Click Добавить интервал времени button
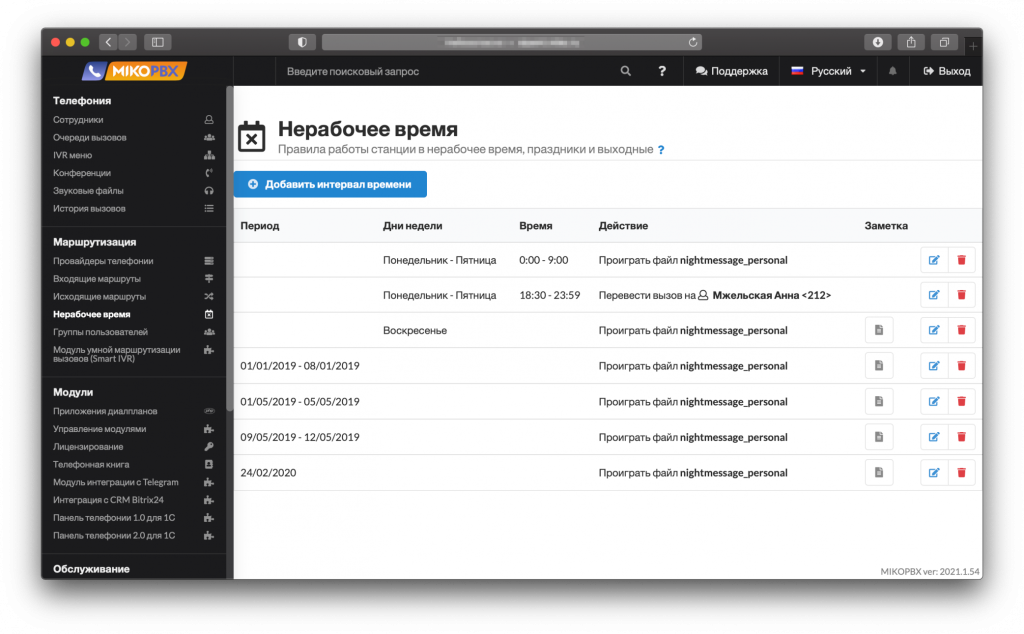Image resolution: width=1024 pixels, height=634 pixels. point(330,184)
